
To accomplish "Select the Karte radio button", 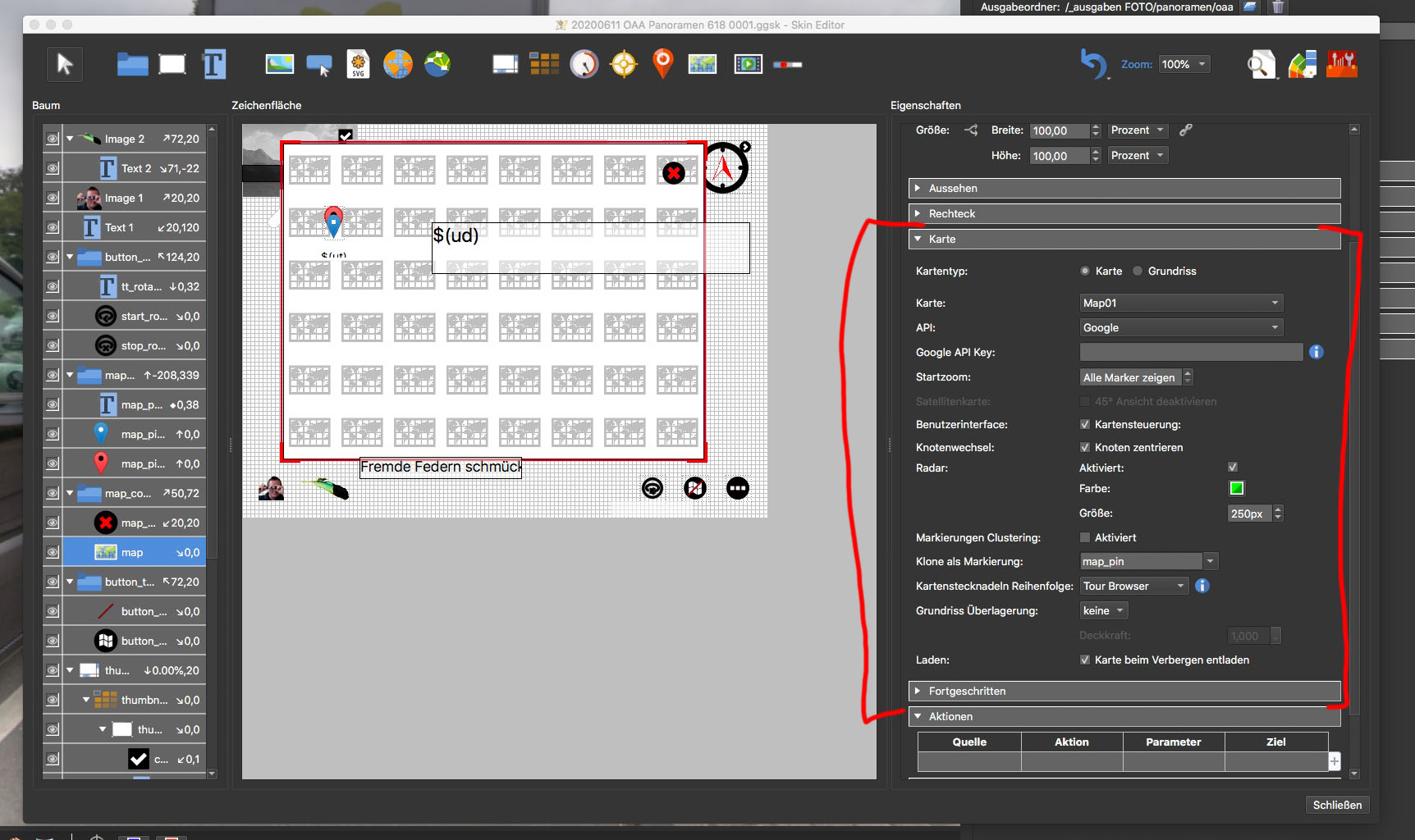I will pyautogui.click(x=1085, y=271).
